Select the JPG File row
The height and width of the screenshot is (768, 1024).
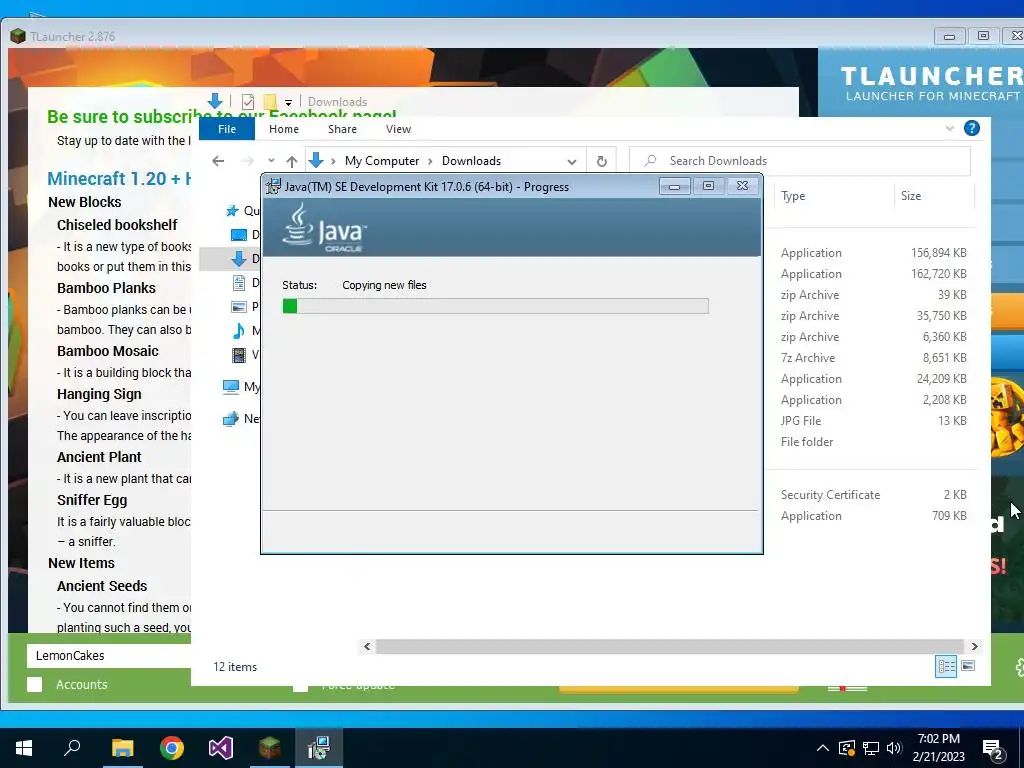click(872, 421)
